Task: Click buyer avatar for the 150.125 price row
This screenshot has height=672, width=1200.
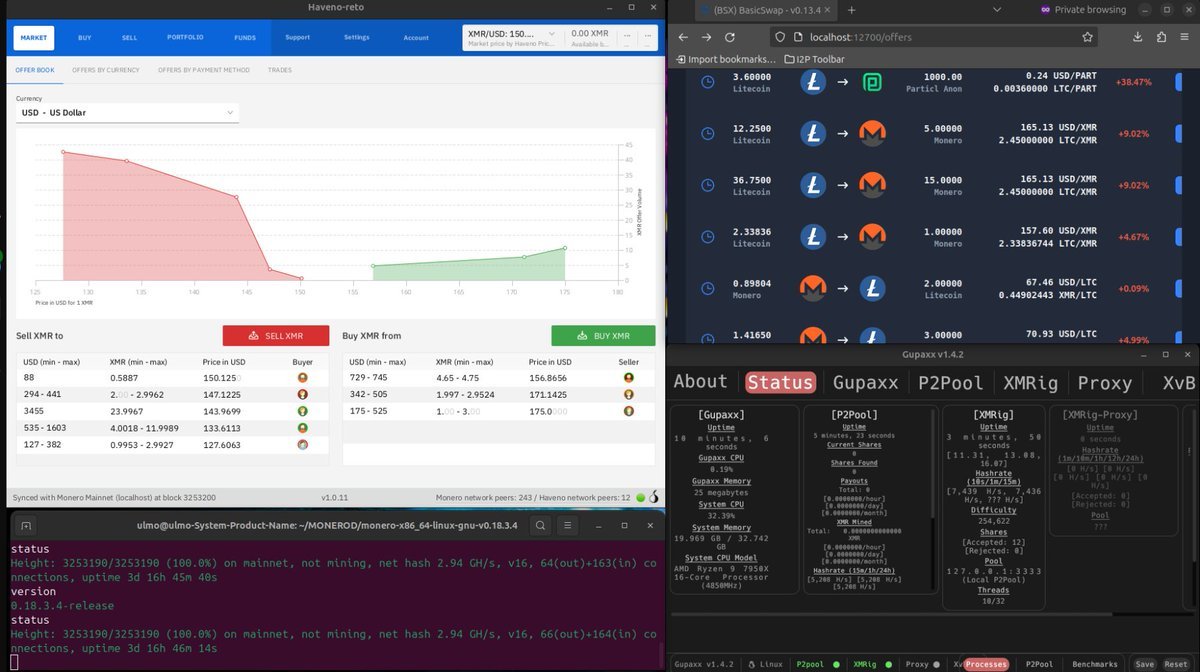Action: 302,378
